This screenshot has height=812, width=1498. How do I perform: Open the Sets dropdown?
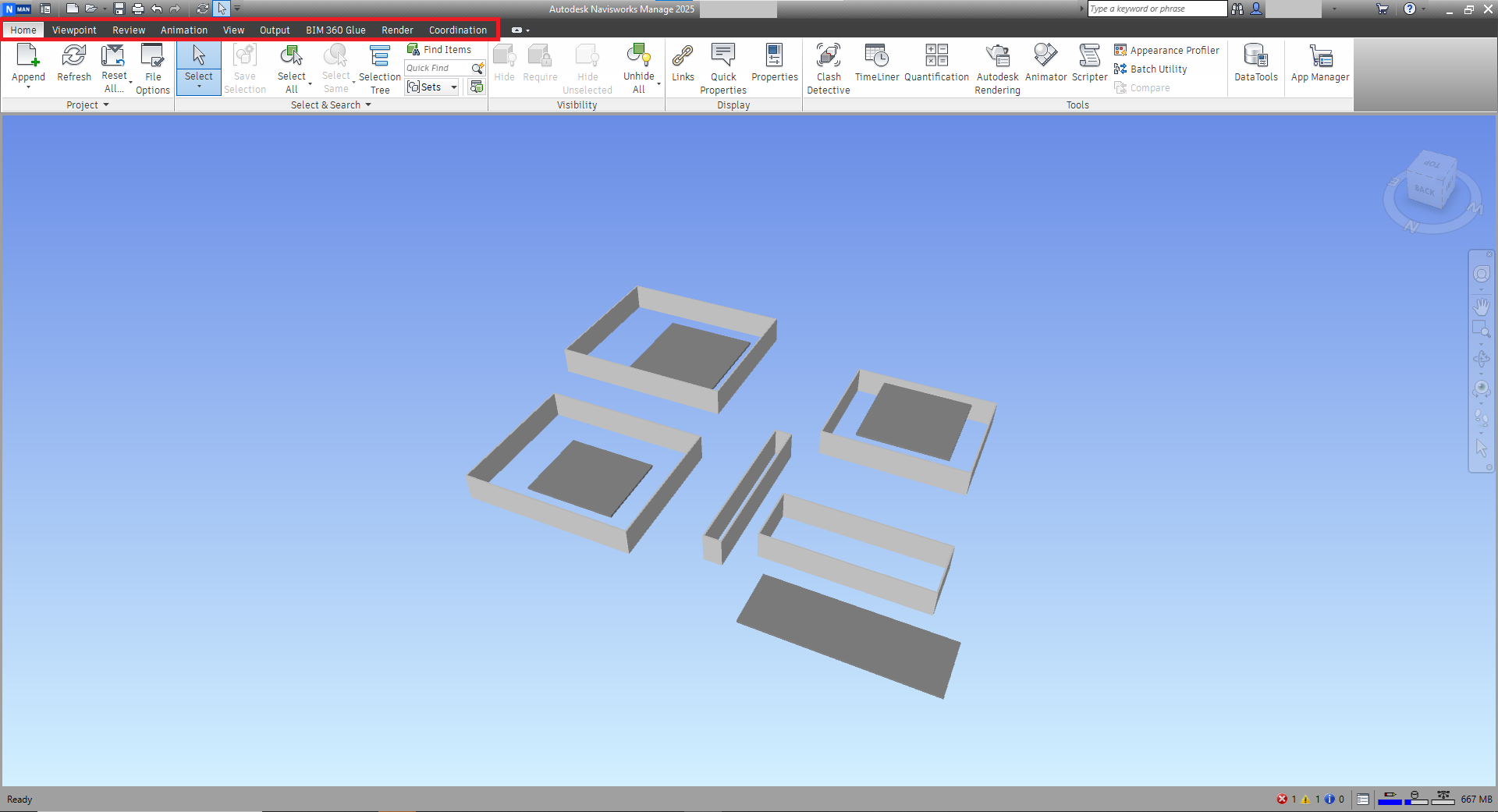point(431,87)
